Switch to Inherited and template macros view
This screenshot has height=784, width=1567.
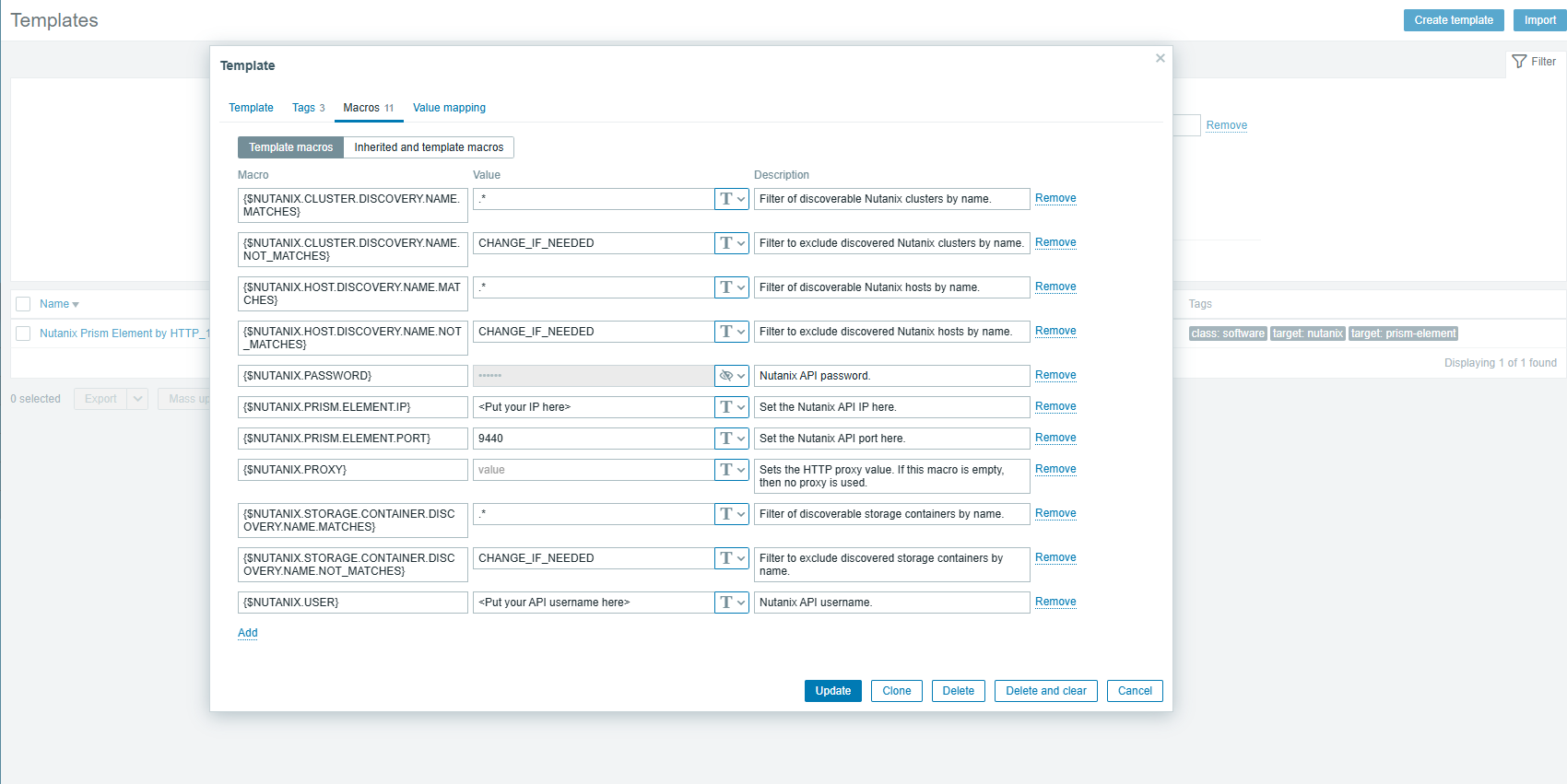[429, 147]
